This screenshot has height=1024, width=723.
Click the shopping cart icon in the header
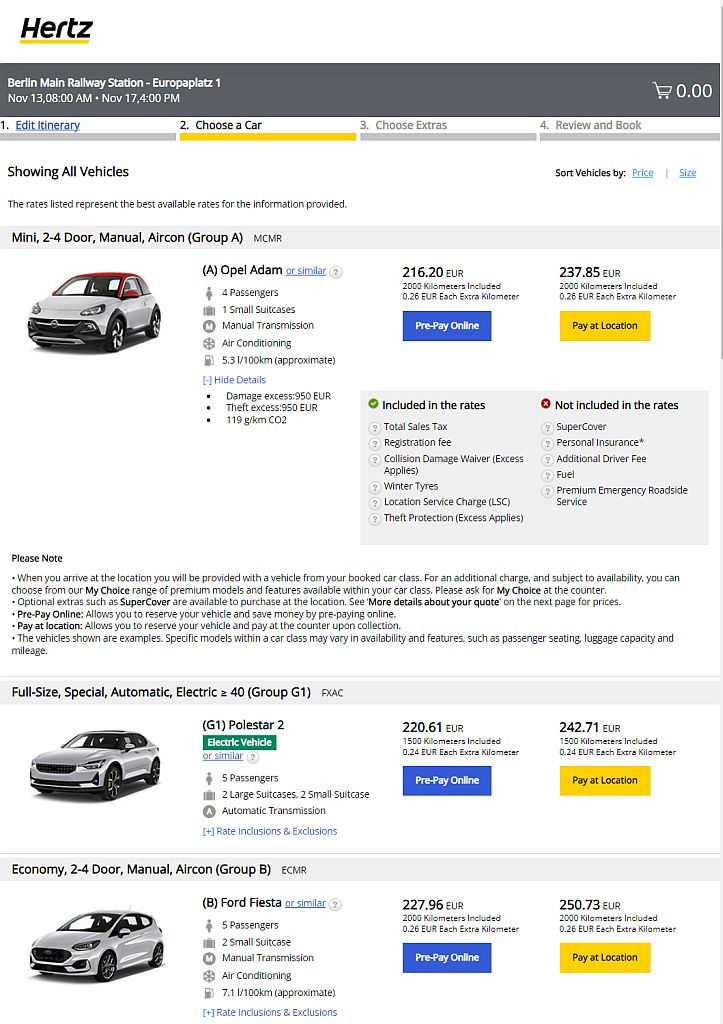pyautogui.click(x=662, y=90)
